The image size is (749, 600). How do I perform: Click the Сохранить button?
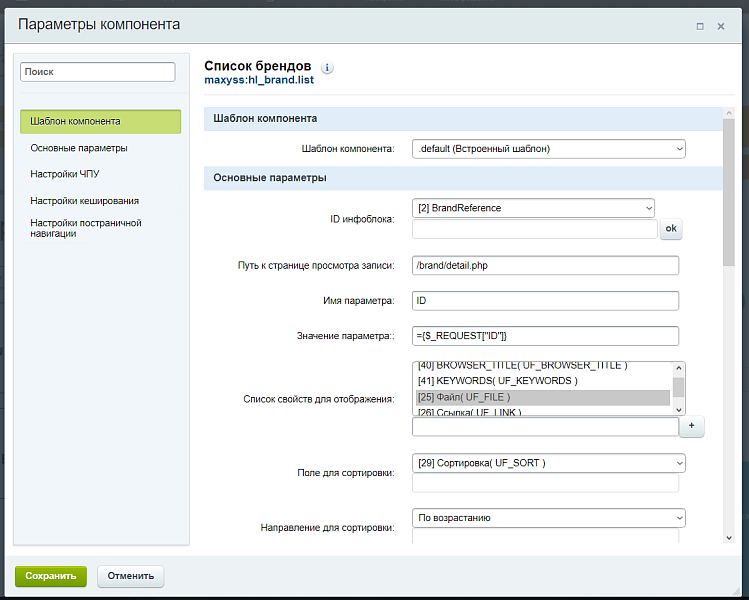coord(51,576)
